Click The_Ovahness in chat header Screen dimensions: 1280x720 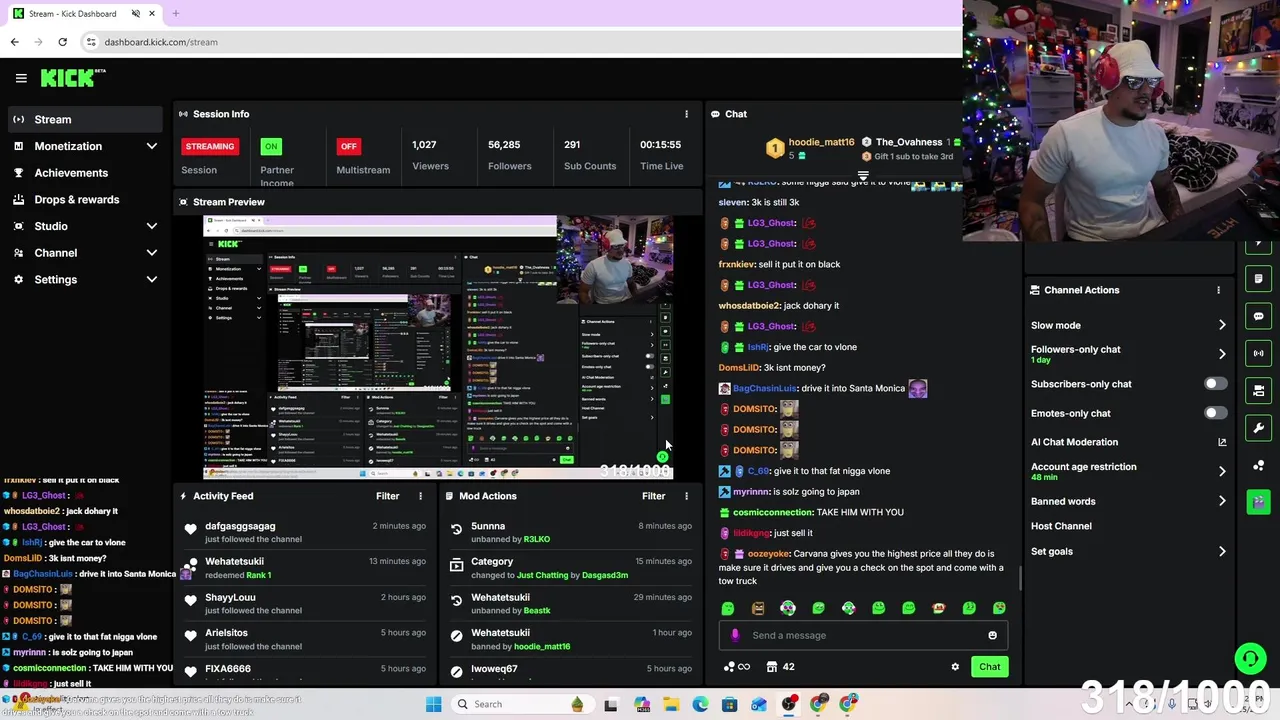point(909,142)
